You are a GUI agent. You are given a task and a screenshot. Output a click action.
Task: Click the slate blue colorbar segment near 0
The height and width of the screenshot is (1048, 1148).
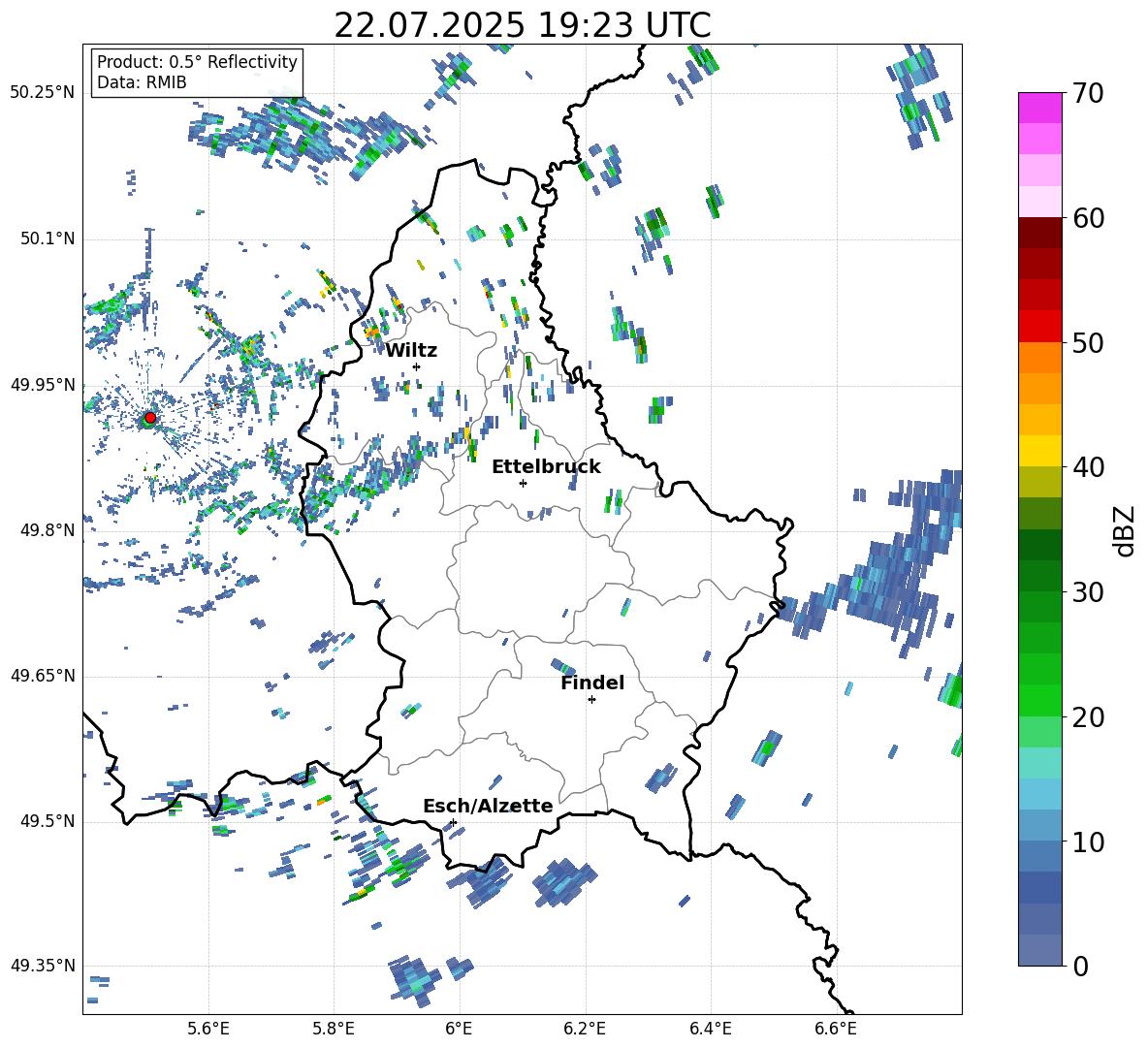[x=1039, y=950]
